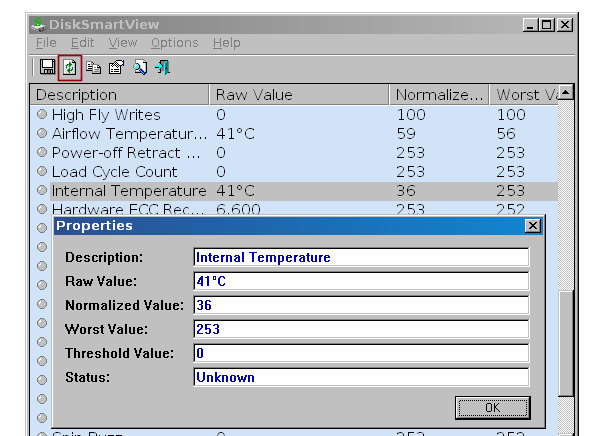
Task: Open the File menu
Action: tap(46, 42)
